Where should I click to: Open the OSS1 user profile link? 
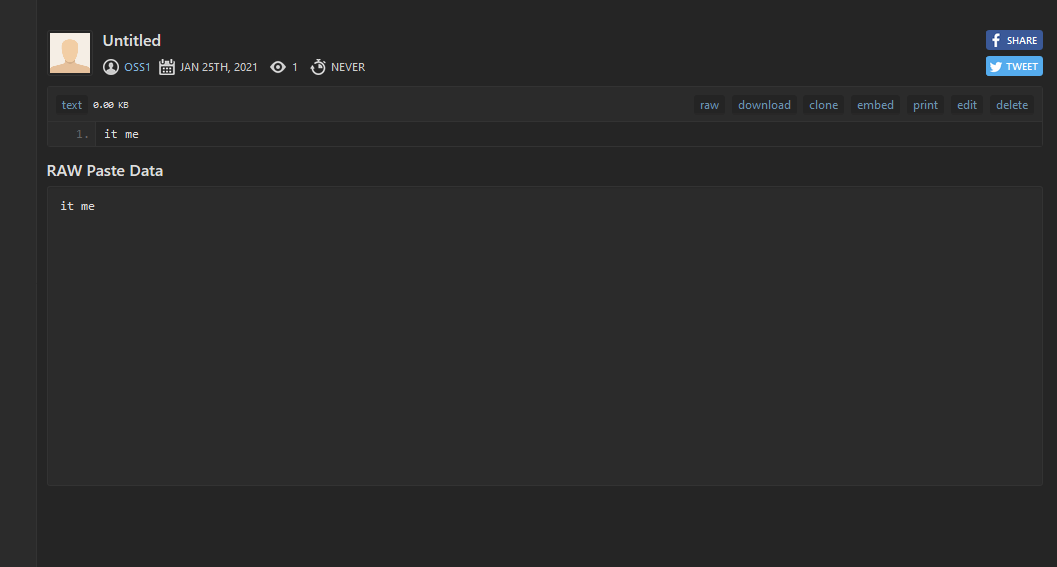137,67
